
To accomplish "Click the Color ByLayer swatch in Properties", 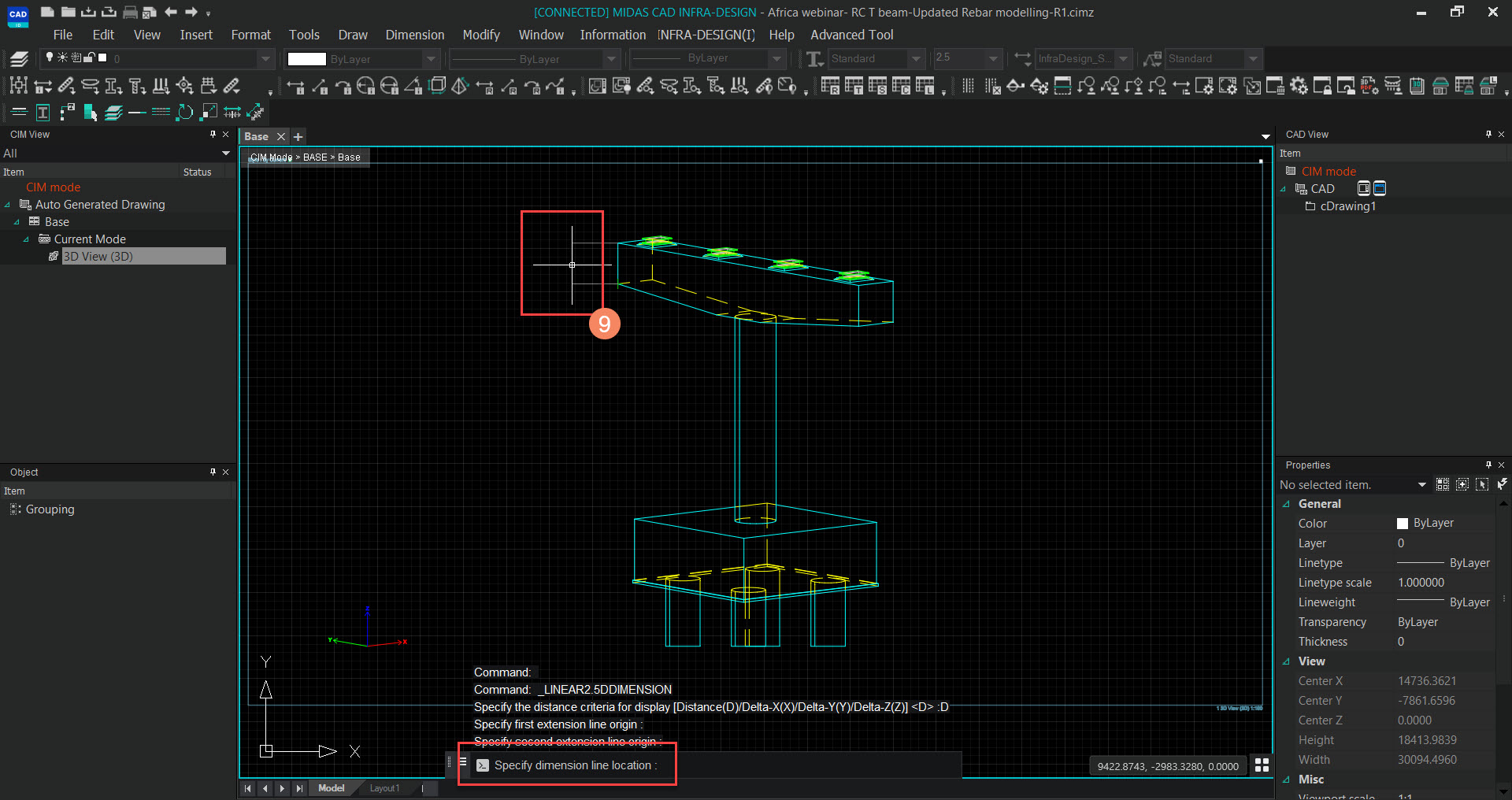I will pos(1403,524).
